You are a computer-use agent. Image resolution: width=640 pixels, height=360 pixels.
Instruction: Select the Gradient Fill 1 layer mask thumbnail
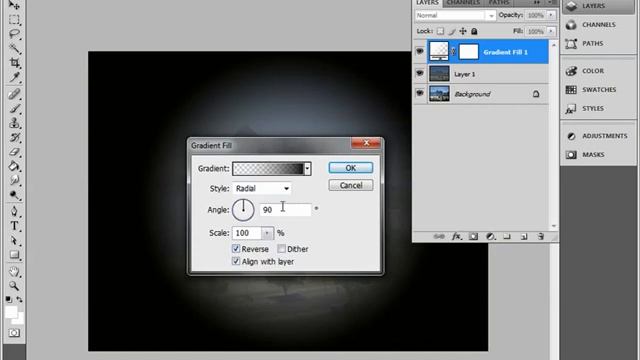(x=469, y=52)
